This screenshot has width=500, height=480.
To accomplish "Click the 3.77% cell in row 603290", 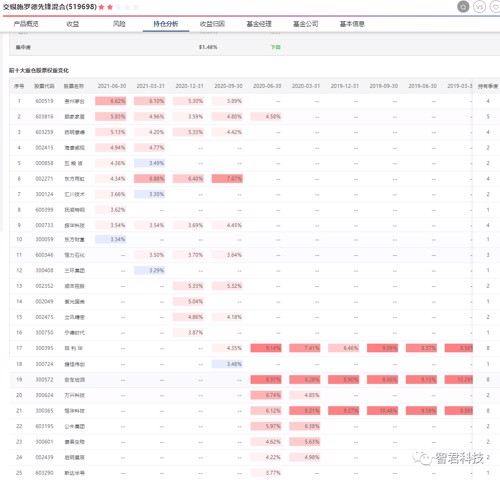I will [266, 473].
